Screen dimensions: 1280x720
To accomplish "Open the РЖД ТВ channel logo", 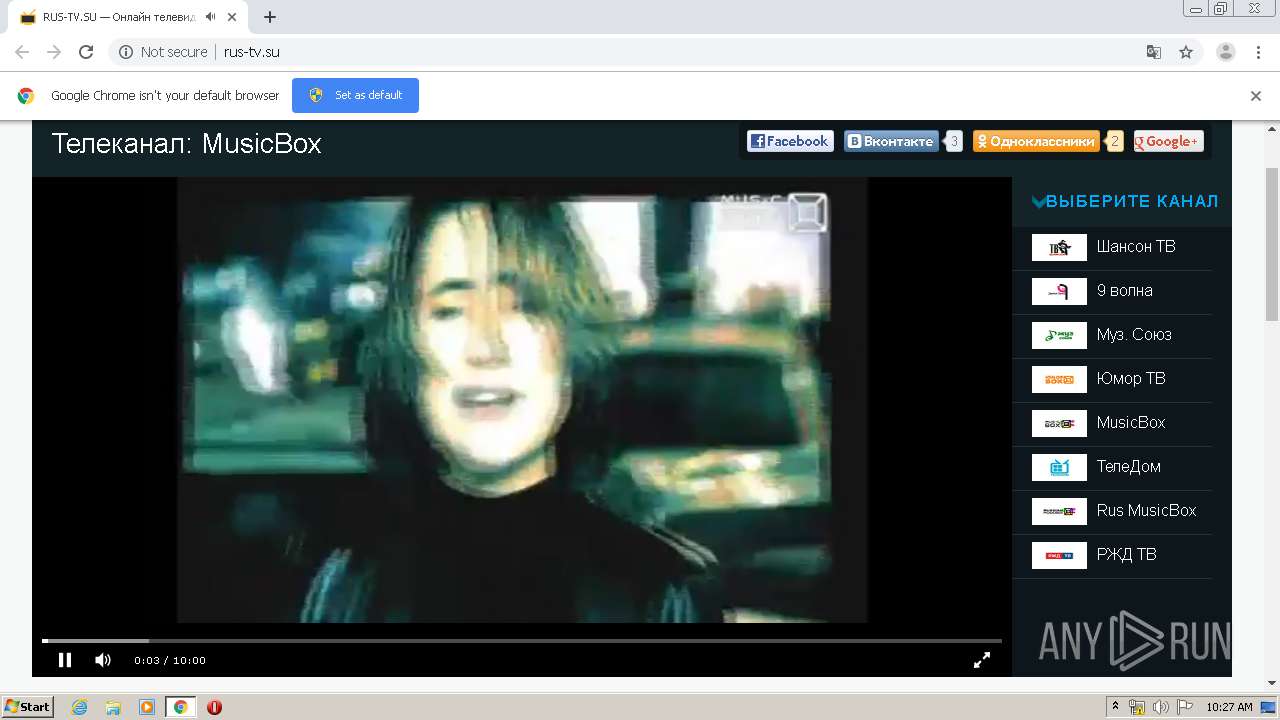I will coord(1059,555).
